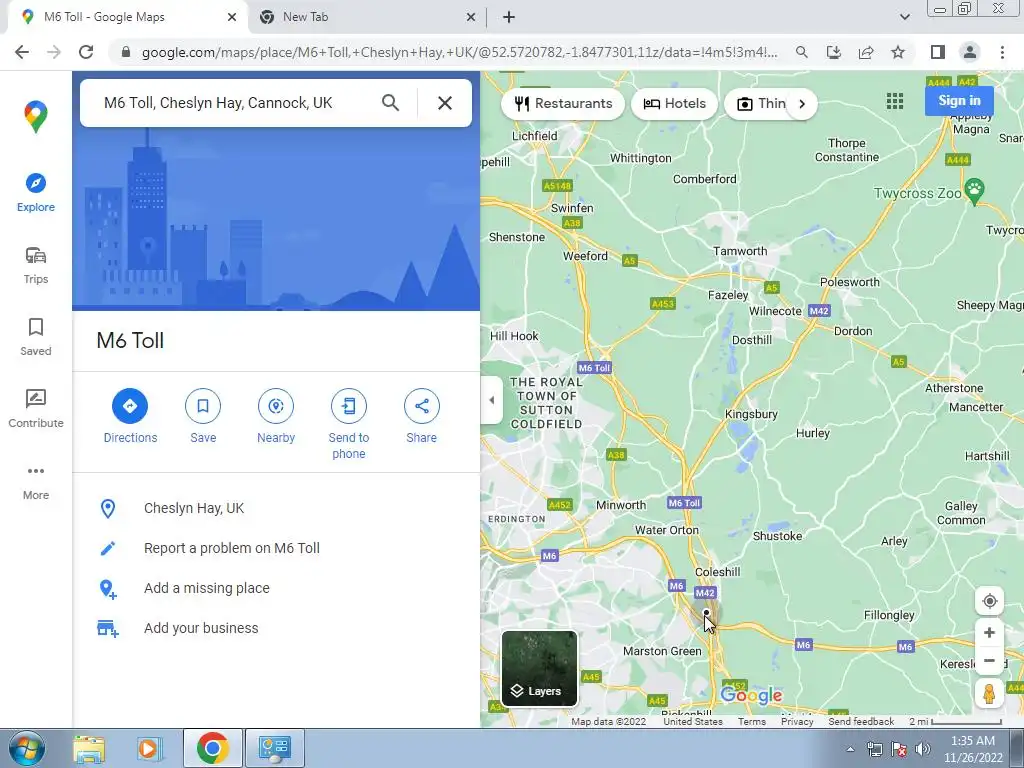
Task: Click the Privacy link at map bottom
Action: [797, 722]
